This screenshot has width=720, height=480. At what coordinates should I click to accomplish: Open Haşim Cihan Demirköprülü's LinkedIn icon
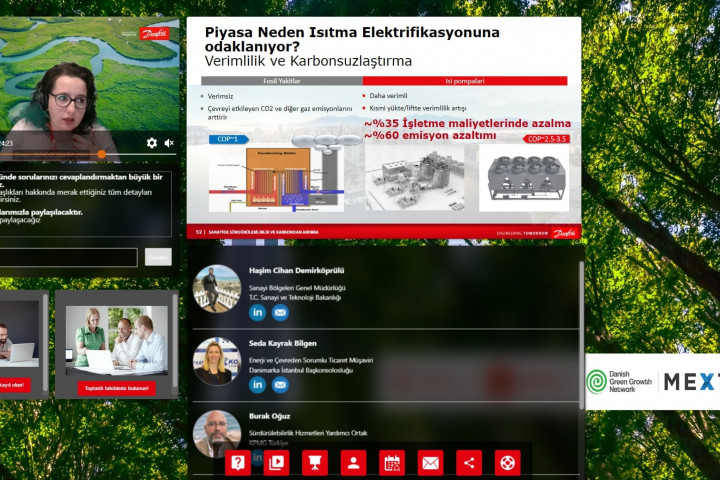(x=257, y=312)
